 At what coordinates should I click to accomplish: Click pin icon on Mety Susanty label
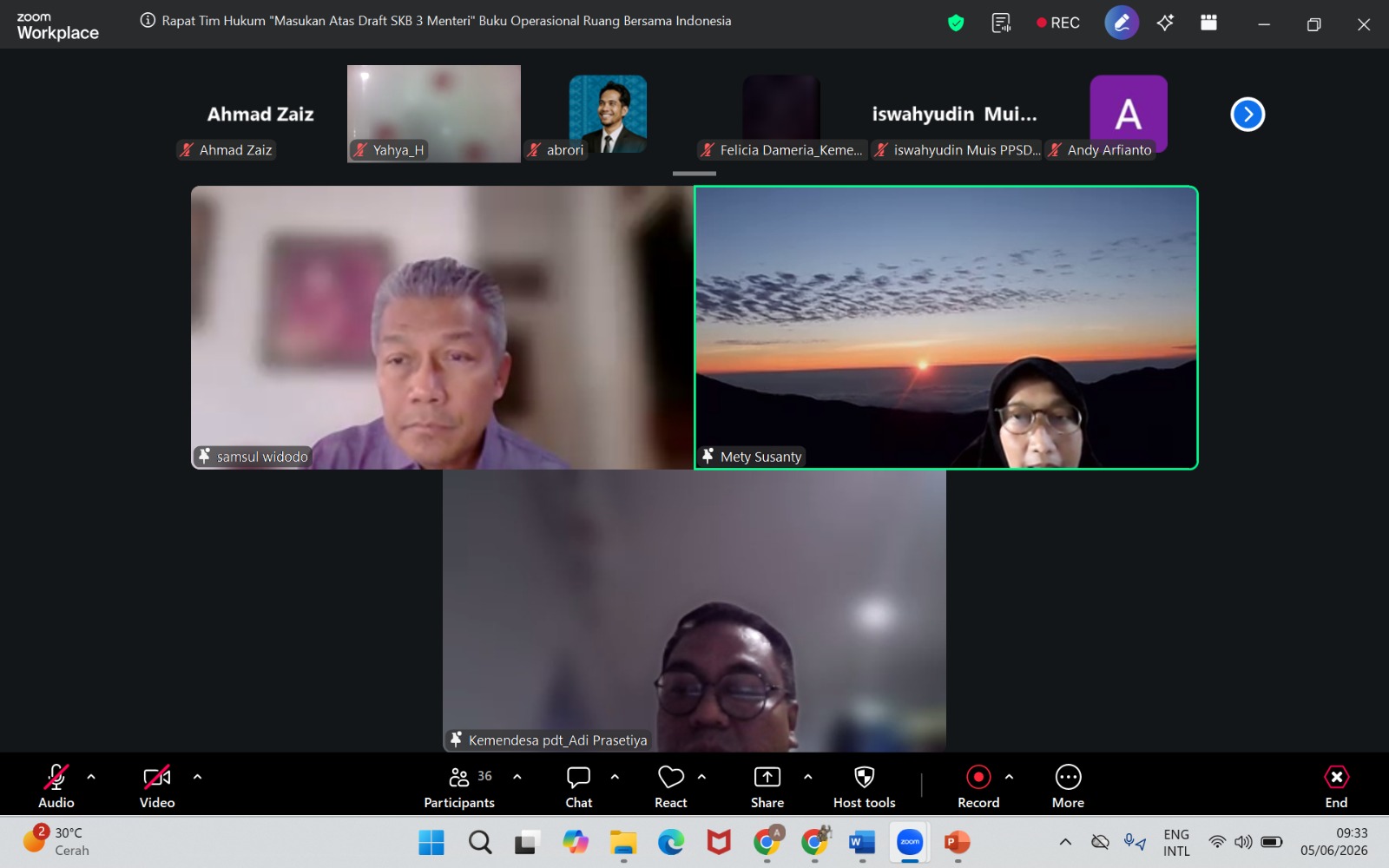pos(708,456)
